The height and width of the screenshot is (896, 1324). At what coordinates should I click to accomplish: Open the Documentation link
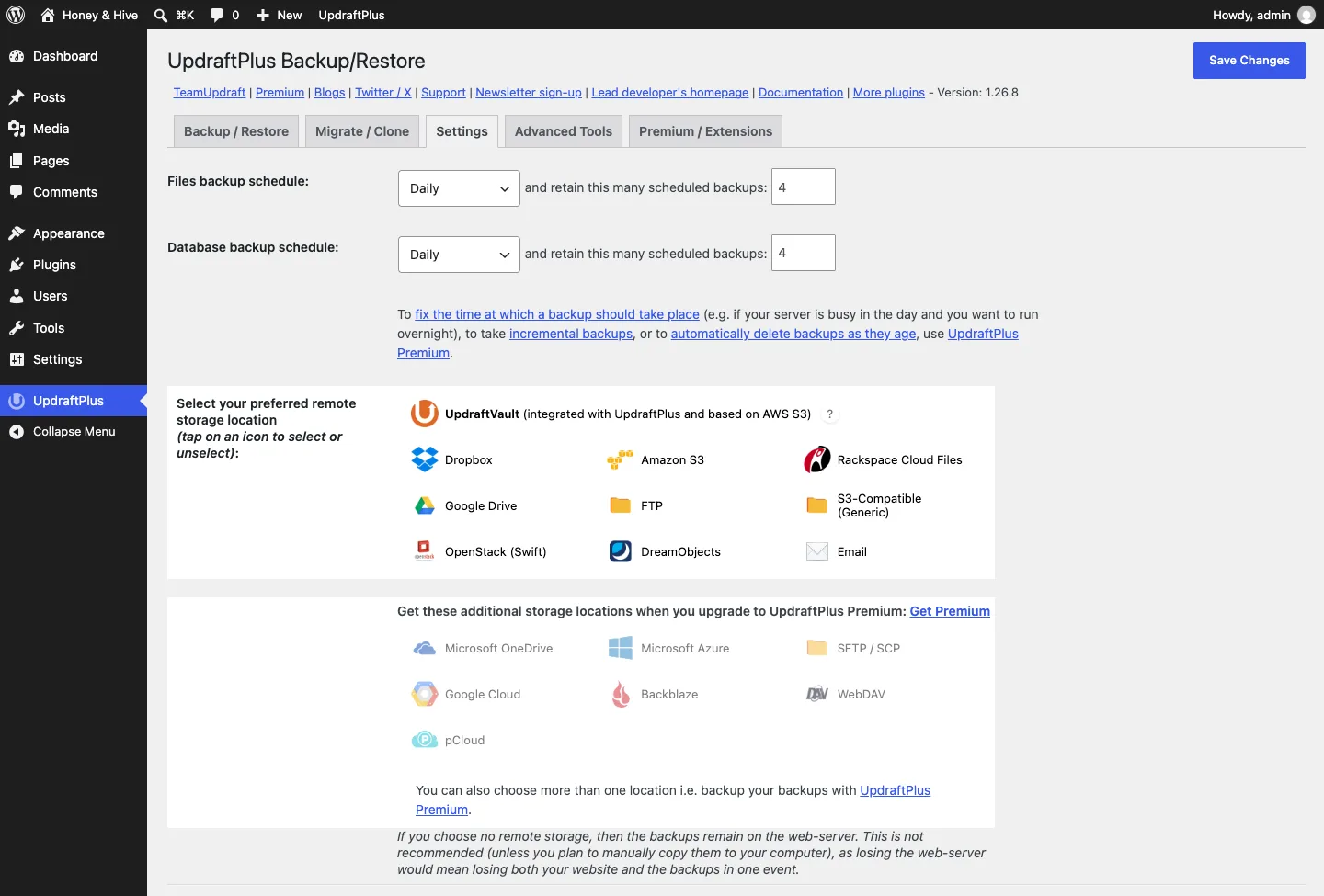pos(801,93)
